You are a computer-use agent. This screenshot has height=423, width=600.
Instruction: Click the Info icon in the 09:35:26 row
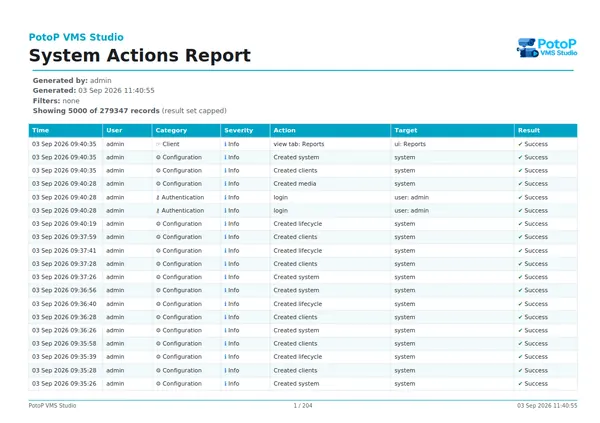point(225,384)
